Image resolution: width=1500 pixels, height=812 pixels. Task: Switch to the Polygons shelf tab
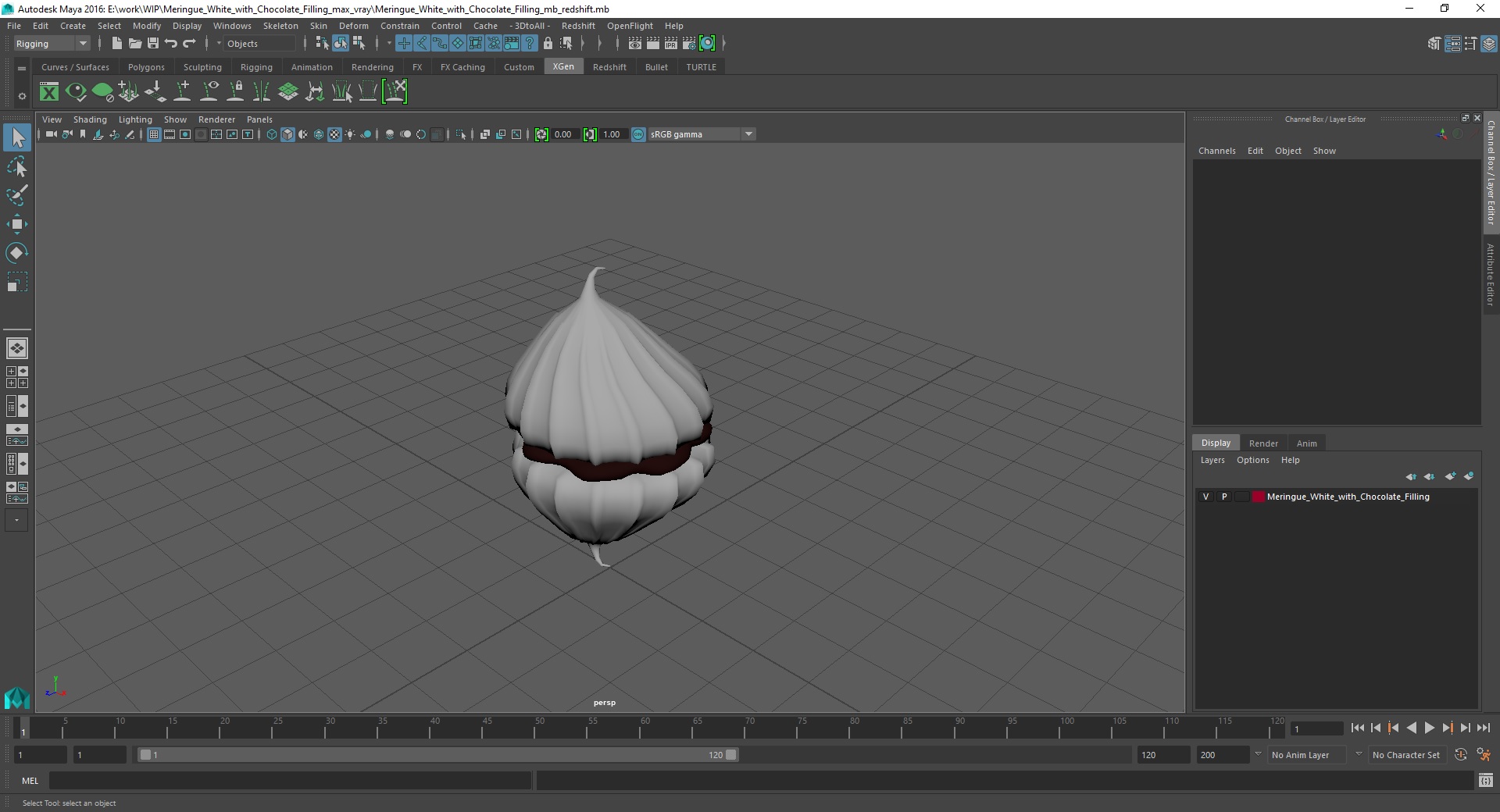[x=146, y=67]
